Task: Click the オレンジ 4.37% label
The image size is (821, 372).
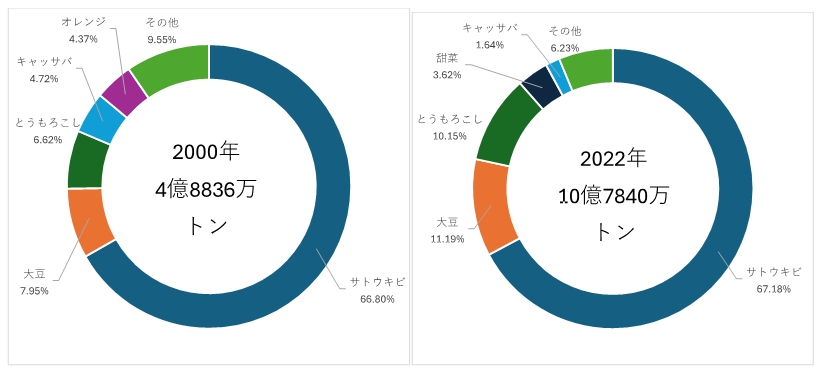Action: click(x=83, y=30)
